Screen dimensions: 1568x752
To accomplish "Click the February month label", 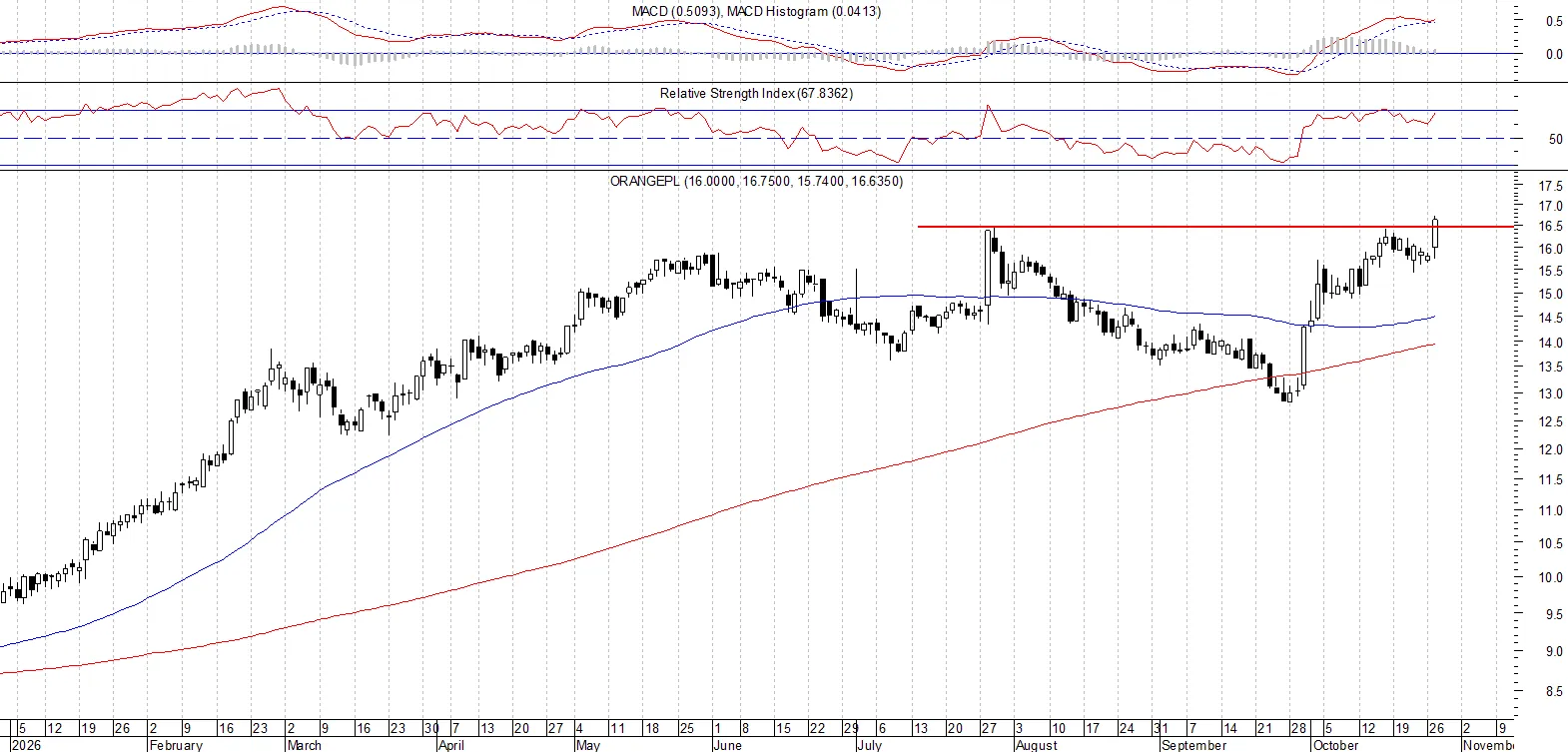I will (176, 745).
